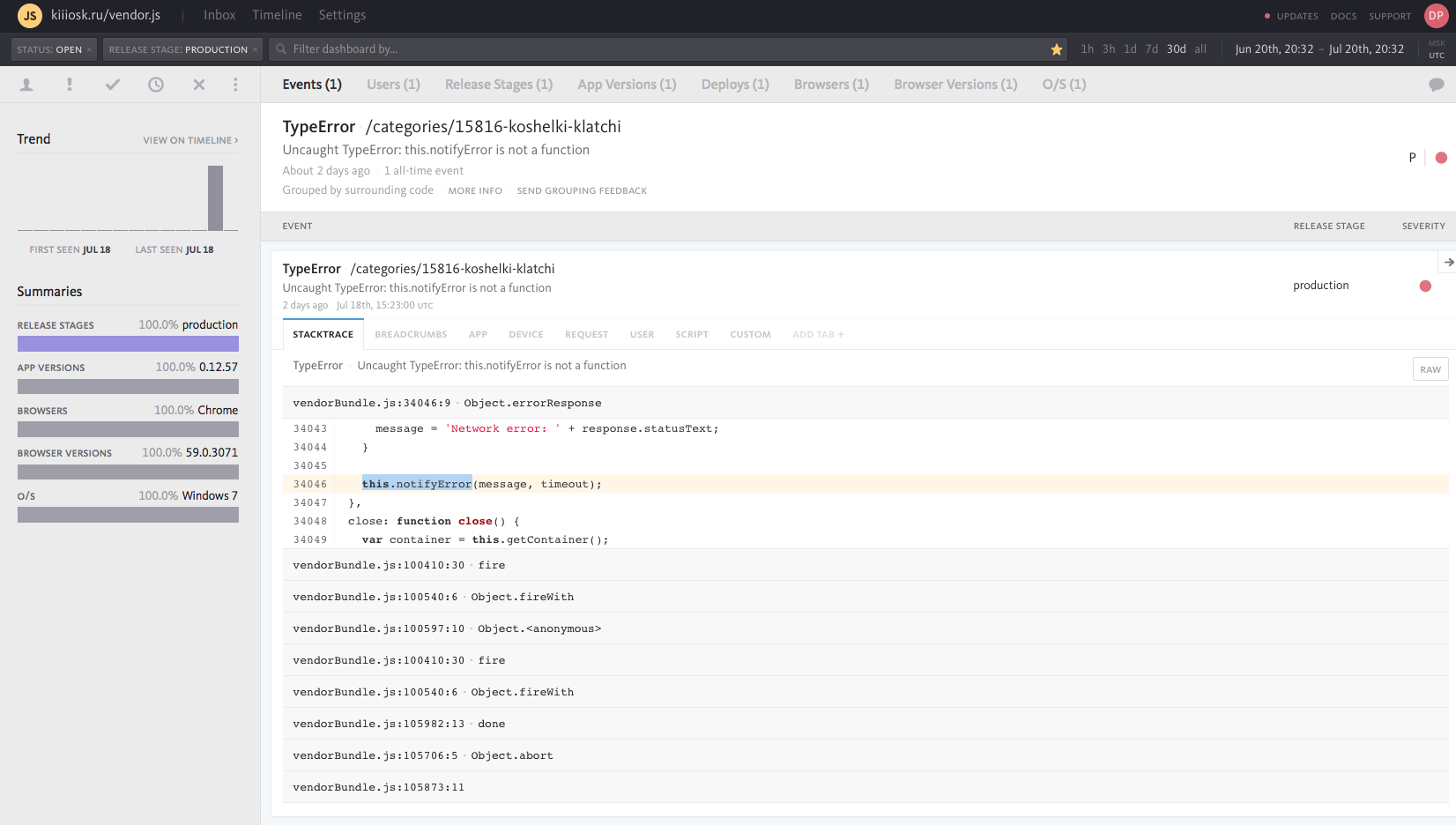Expand stack frame Object.<anonymous>
The width and height of the screenshot is (1456, 825).
(865, 628)
